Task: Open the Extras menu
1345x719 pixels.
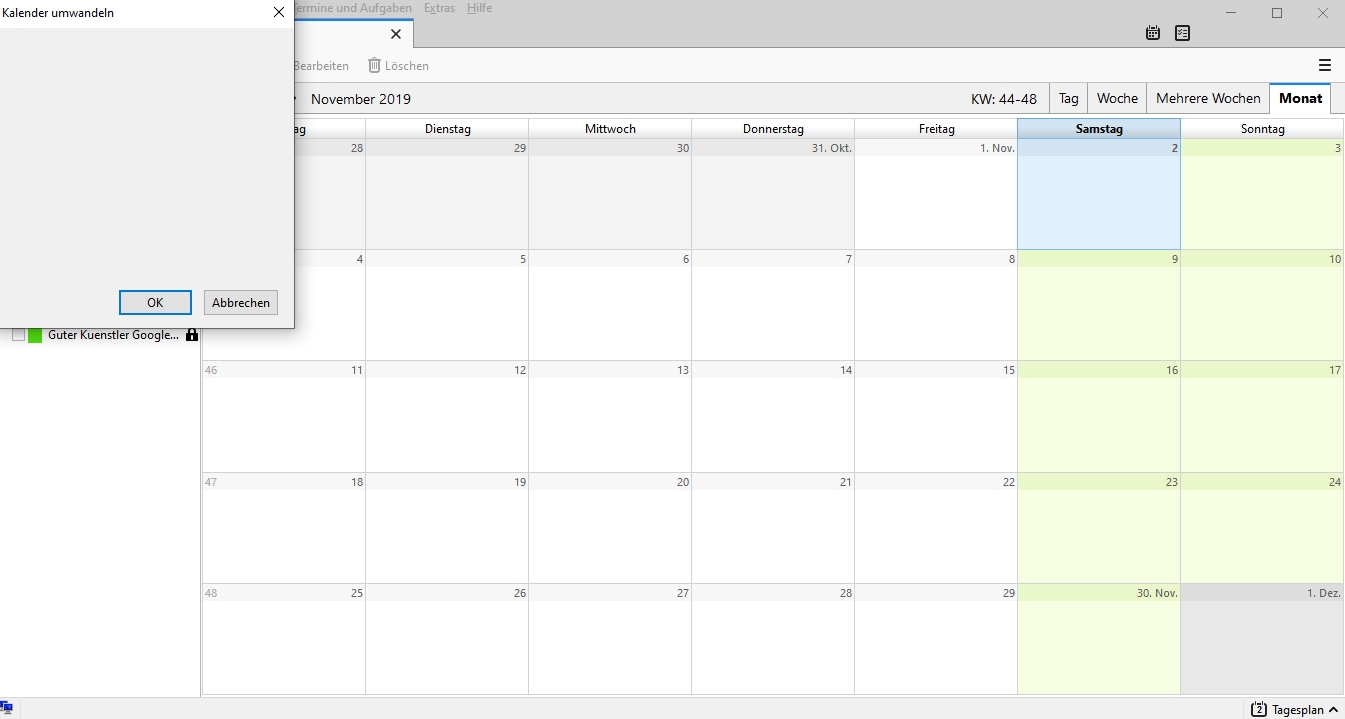Action: (439, 8)
